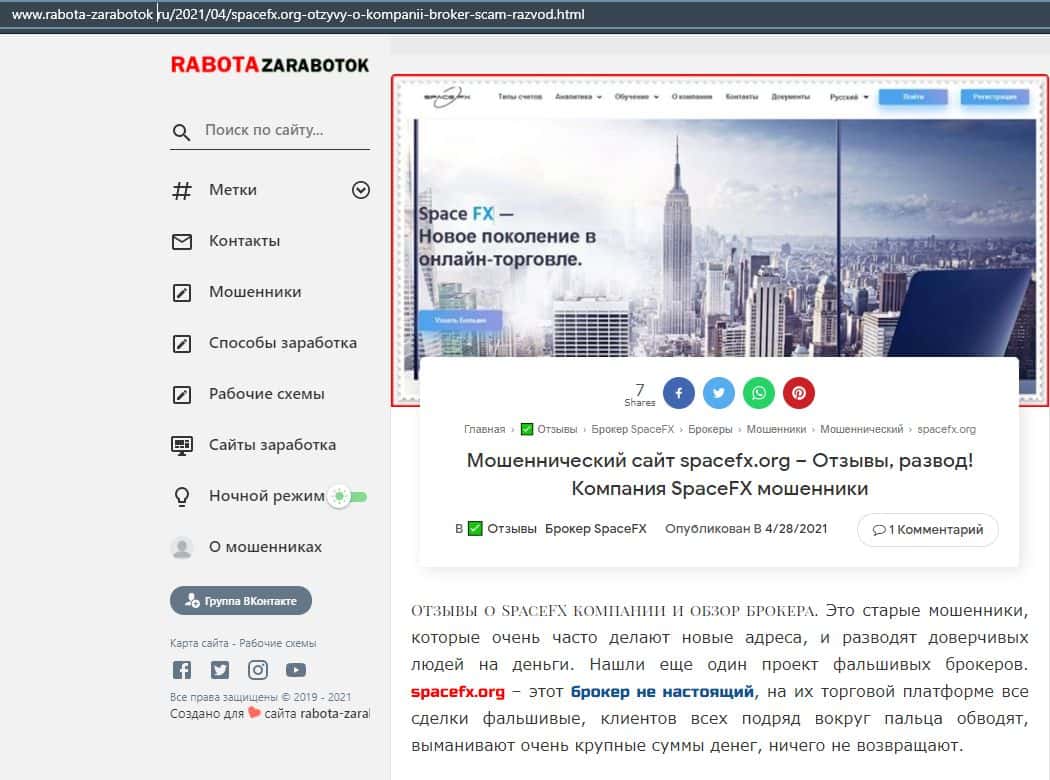Click the Мошенники breadcrumb link
Screen dimensions: 1050x780
776,429
